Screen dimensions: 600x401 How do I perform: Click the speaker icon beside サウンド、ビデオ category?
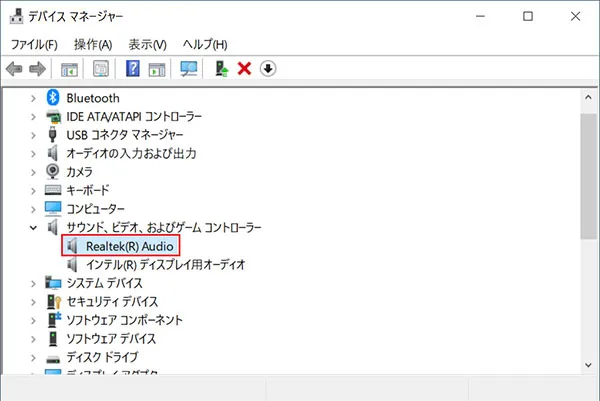click(53, 227)
